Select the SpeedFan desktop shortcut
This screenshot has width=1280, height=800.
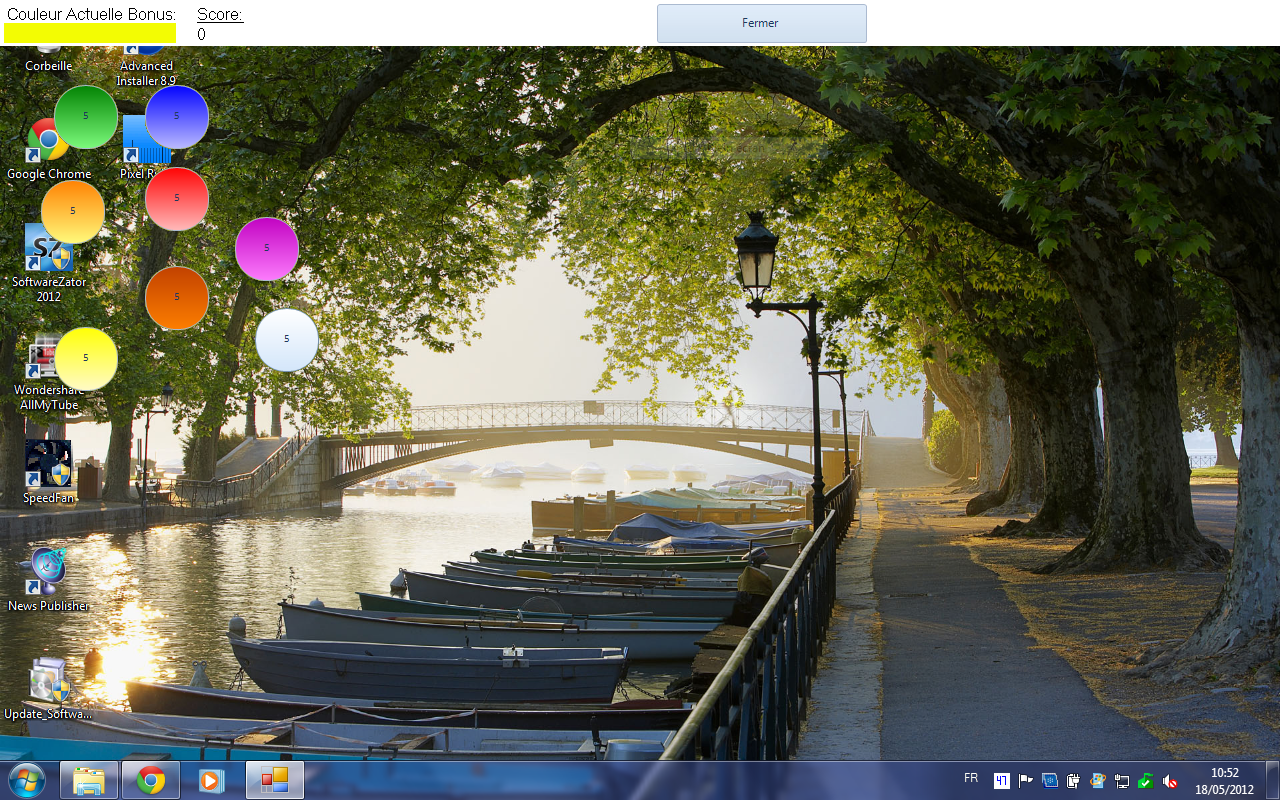[48, 471]
